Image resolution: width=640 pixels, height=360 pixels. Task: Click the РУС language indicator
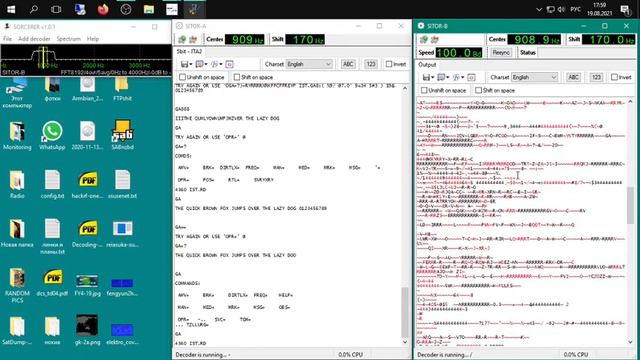[x=576, y=9]
